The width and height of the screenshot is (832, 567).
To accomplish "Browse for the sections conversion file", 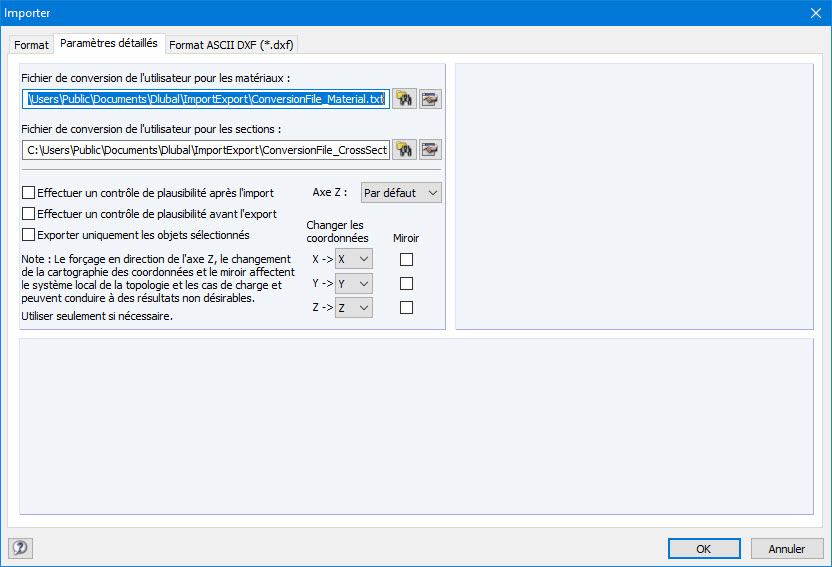I will [x=404, y=150].
